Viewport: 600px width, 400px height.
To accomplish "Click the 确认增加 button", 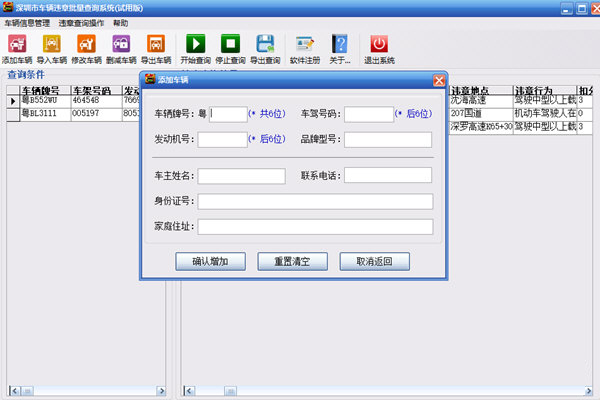I will [210, 261].
